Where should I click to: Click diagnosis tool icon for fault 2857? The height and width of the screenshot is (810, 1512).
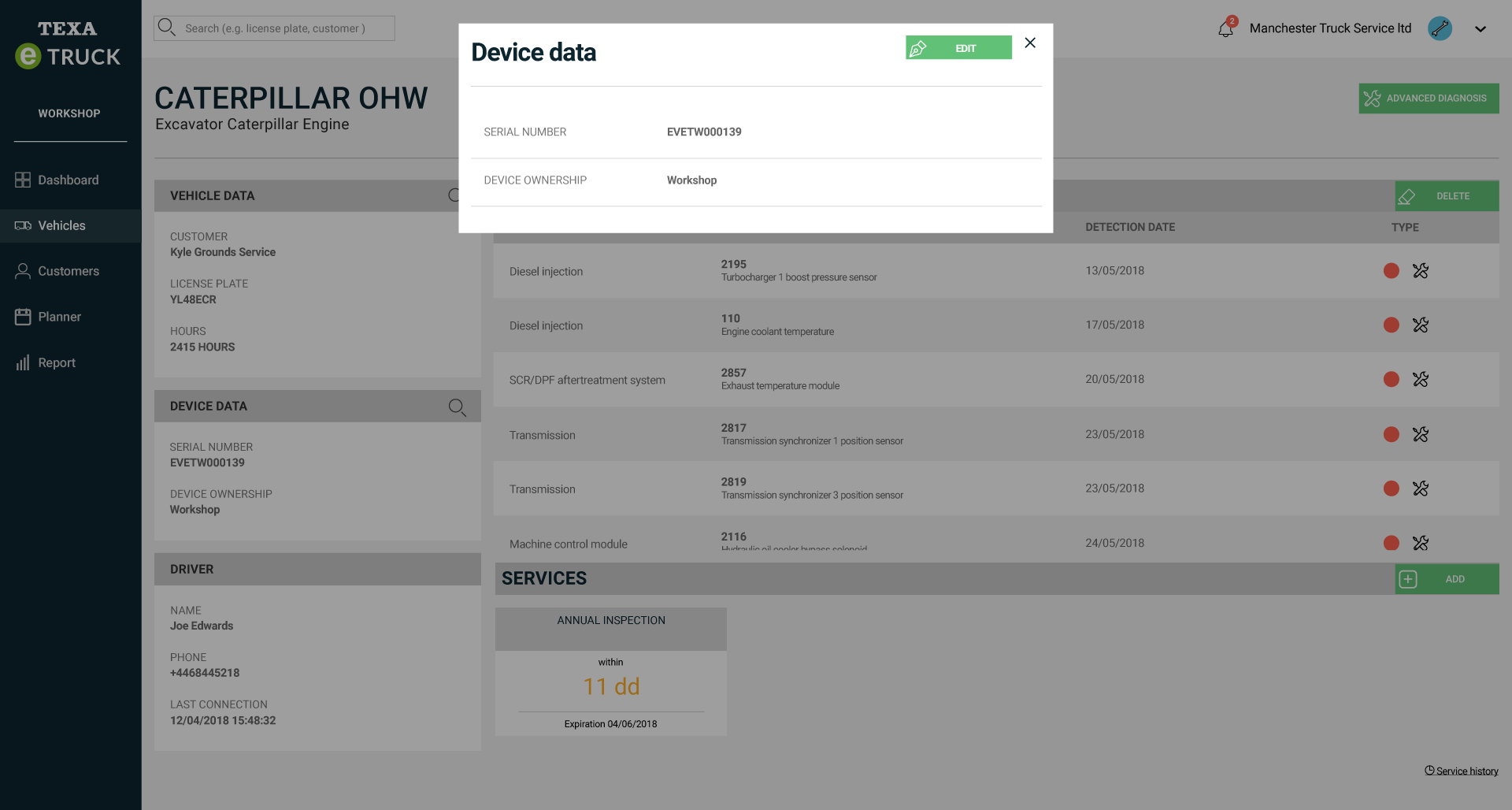(1421, 379)
